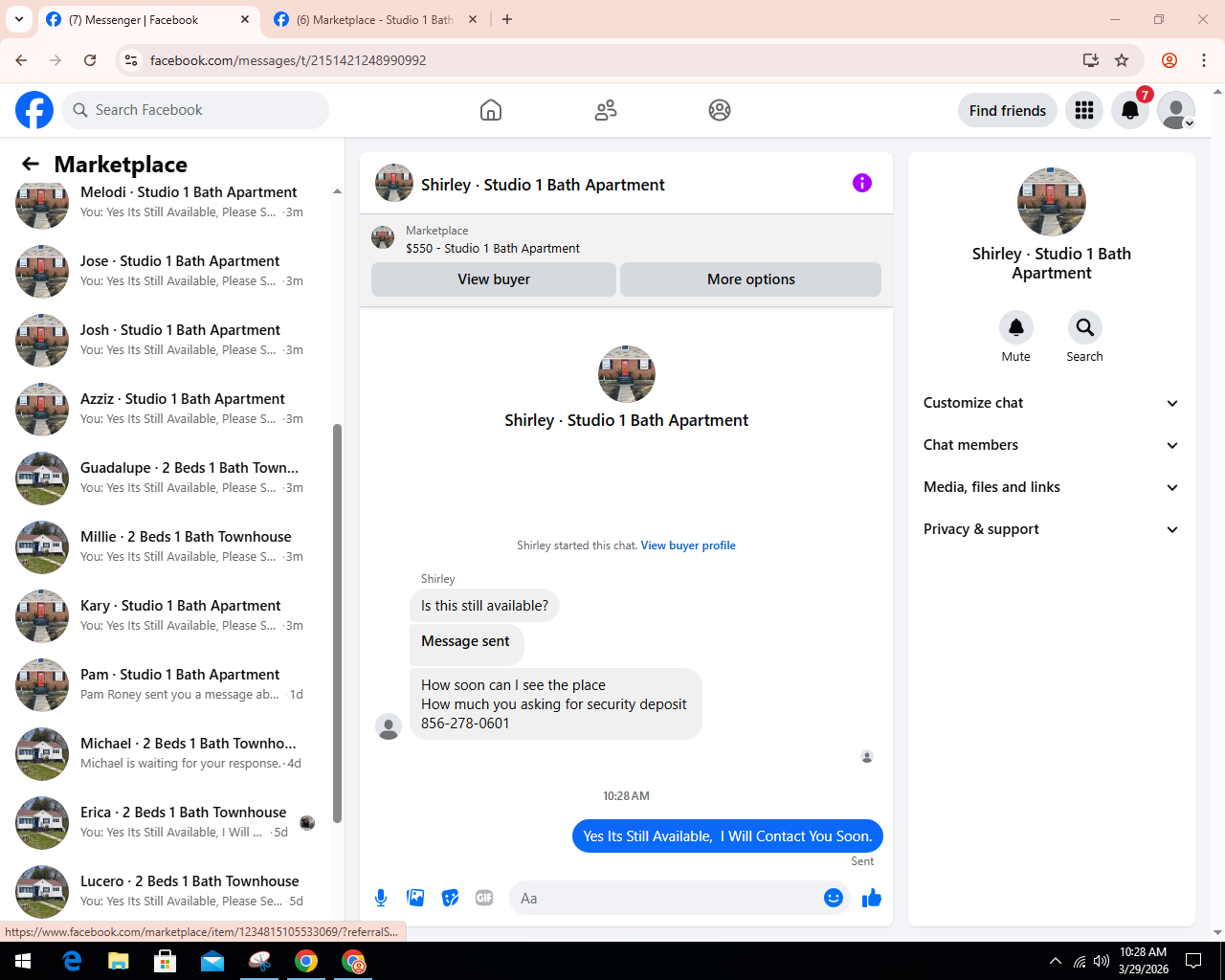The width and height of the screenshot is (1225, 980).
Task: Open Lucero 2 Beds 1 Bath Townhouse chat
Action: click(172, 891)
